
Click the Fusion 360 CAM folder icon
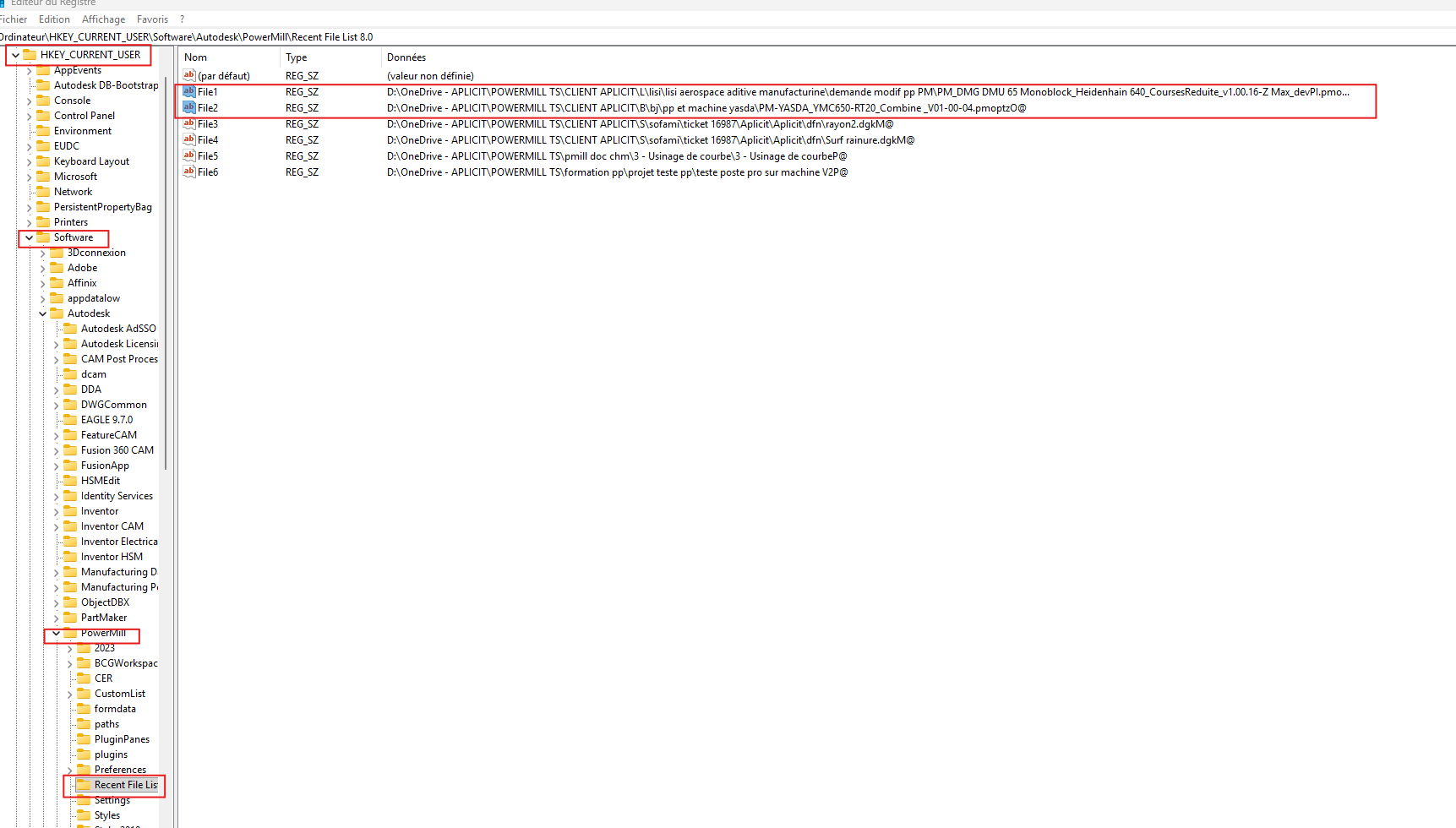pyautogui.click(x=70, y=450)
